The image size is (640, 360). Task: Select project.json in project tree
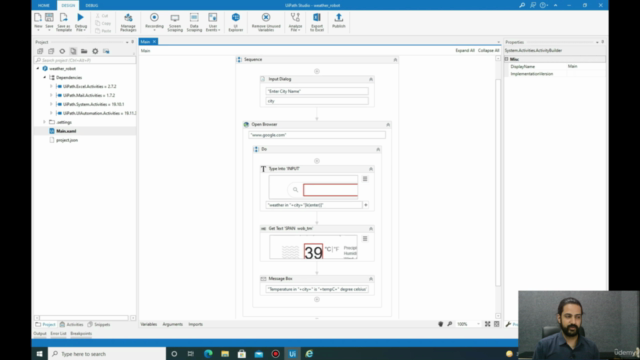coord(67,140)
